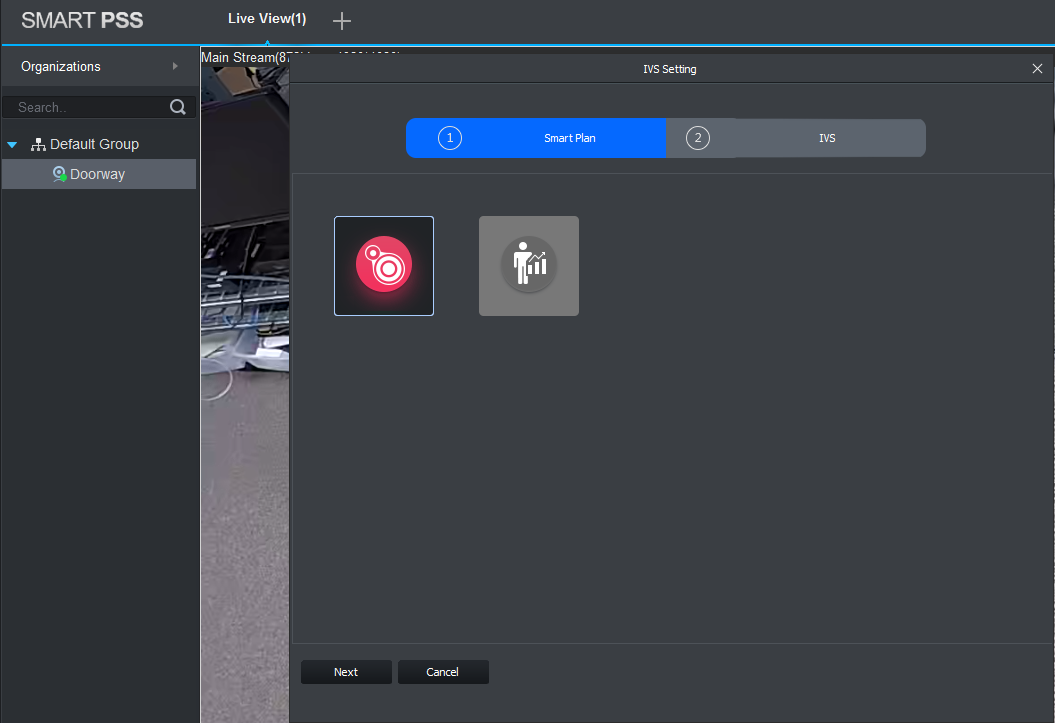Collapse the Default Group tree arrow
The height and width of the screenshot is (723, 1055).
[x=12, y=145]
